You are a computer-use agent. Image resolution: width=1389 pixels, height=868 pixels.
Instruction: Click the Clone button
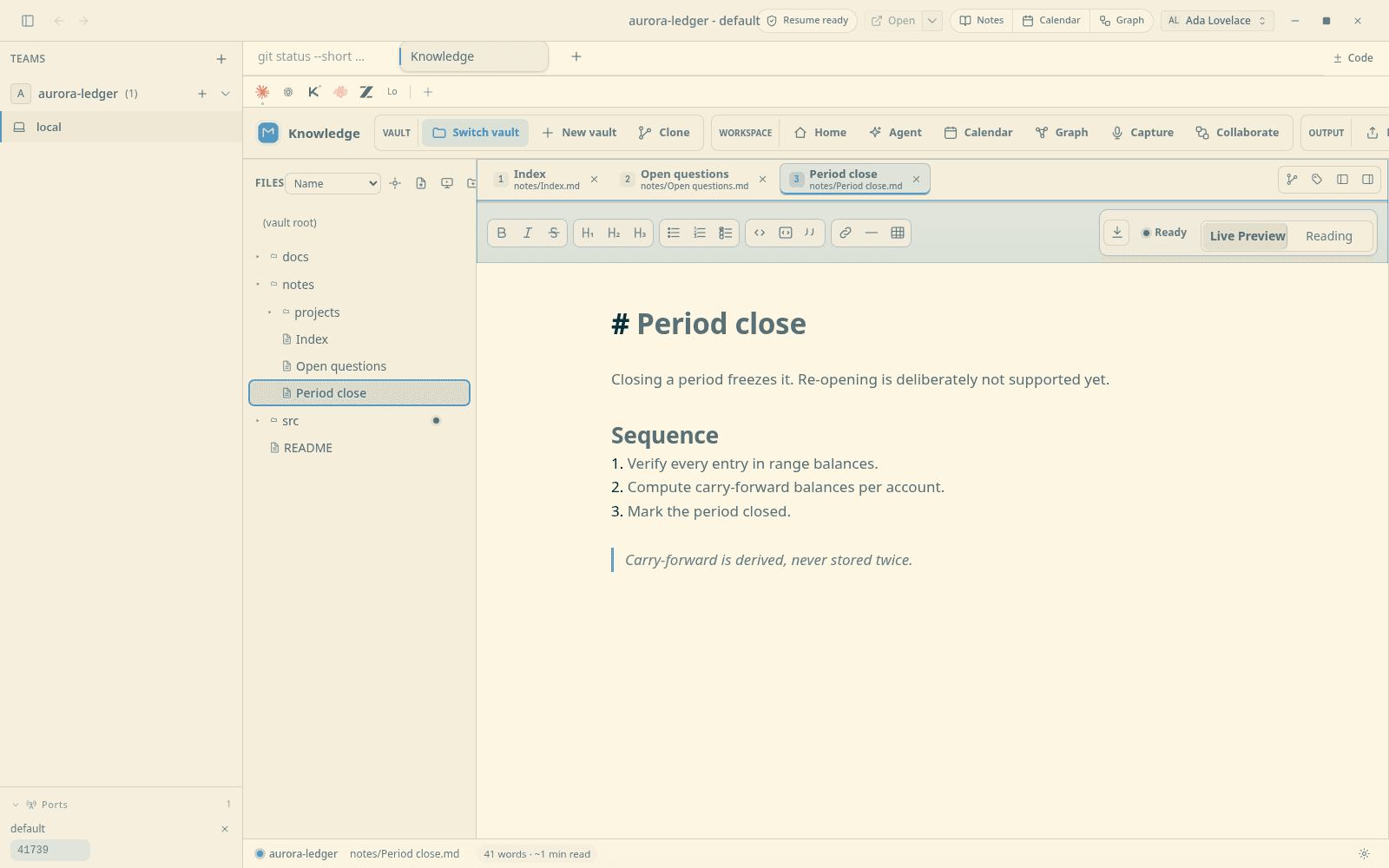664,133
